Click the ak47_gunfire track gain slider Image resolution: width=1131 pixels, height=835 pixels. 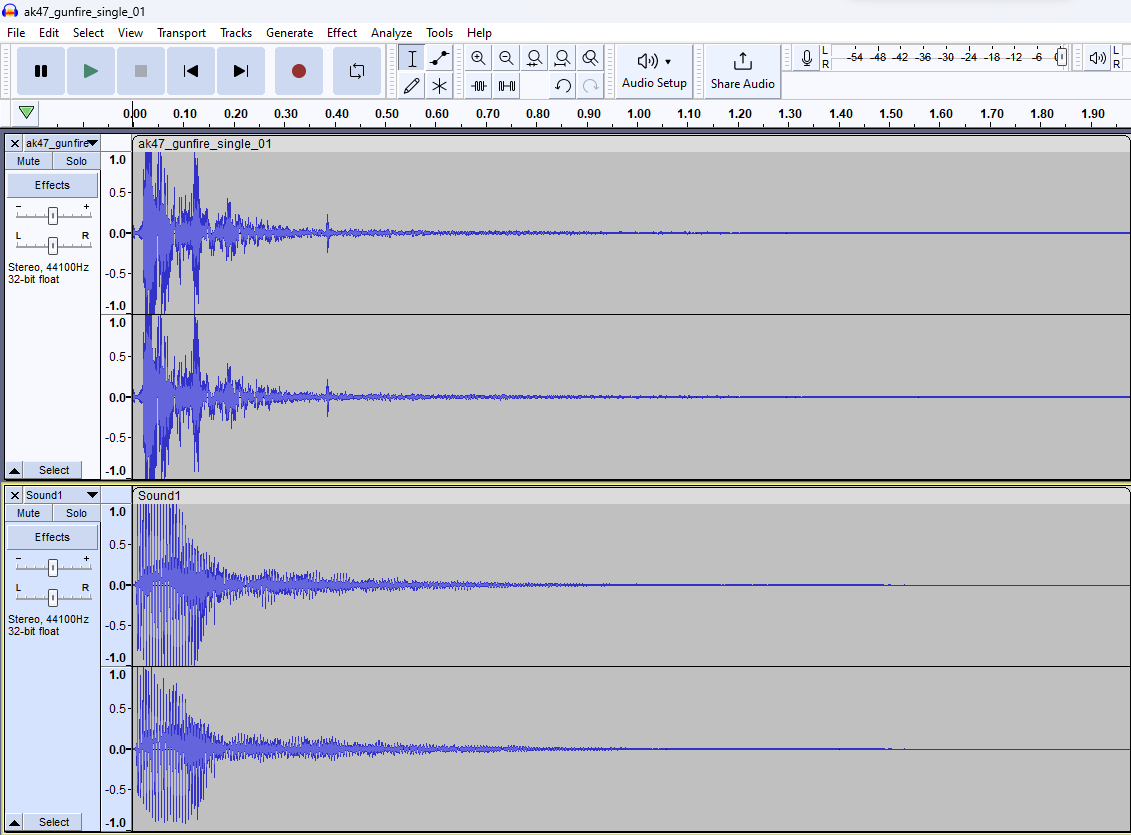click(x=53, y=215)
